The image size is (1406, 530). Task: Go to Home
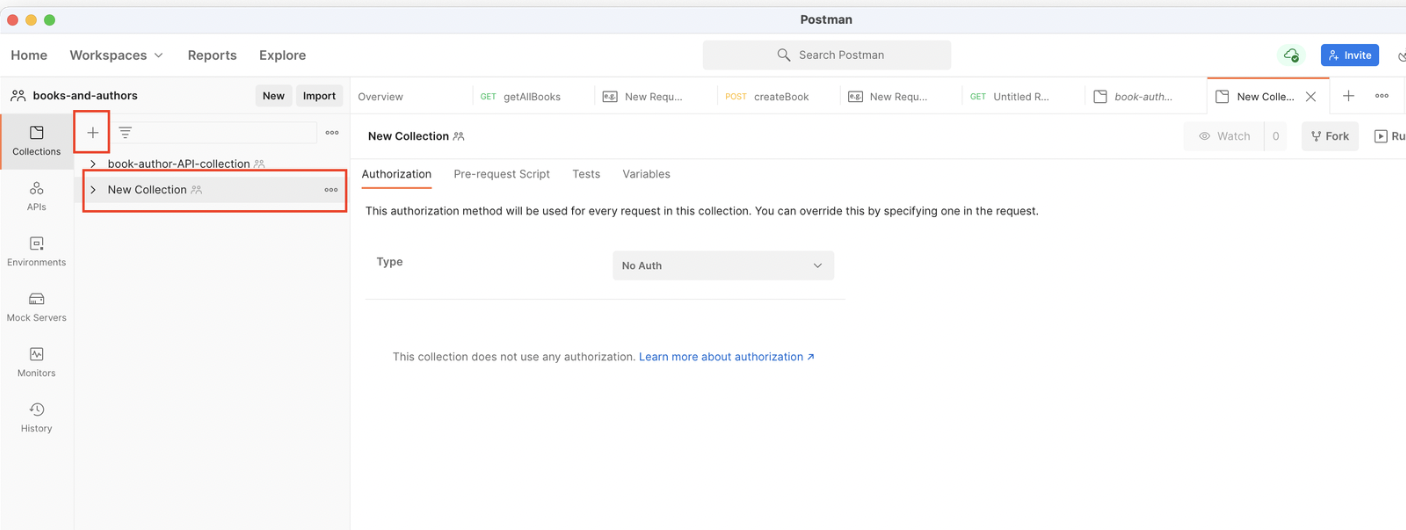(x=29, y=55)
